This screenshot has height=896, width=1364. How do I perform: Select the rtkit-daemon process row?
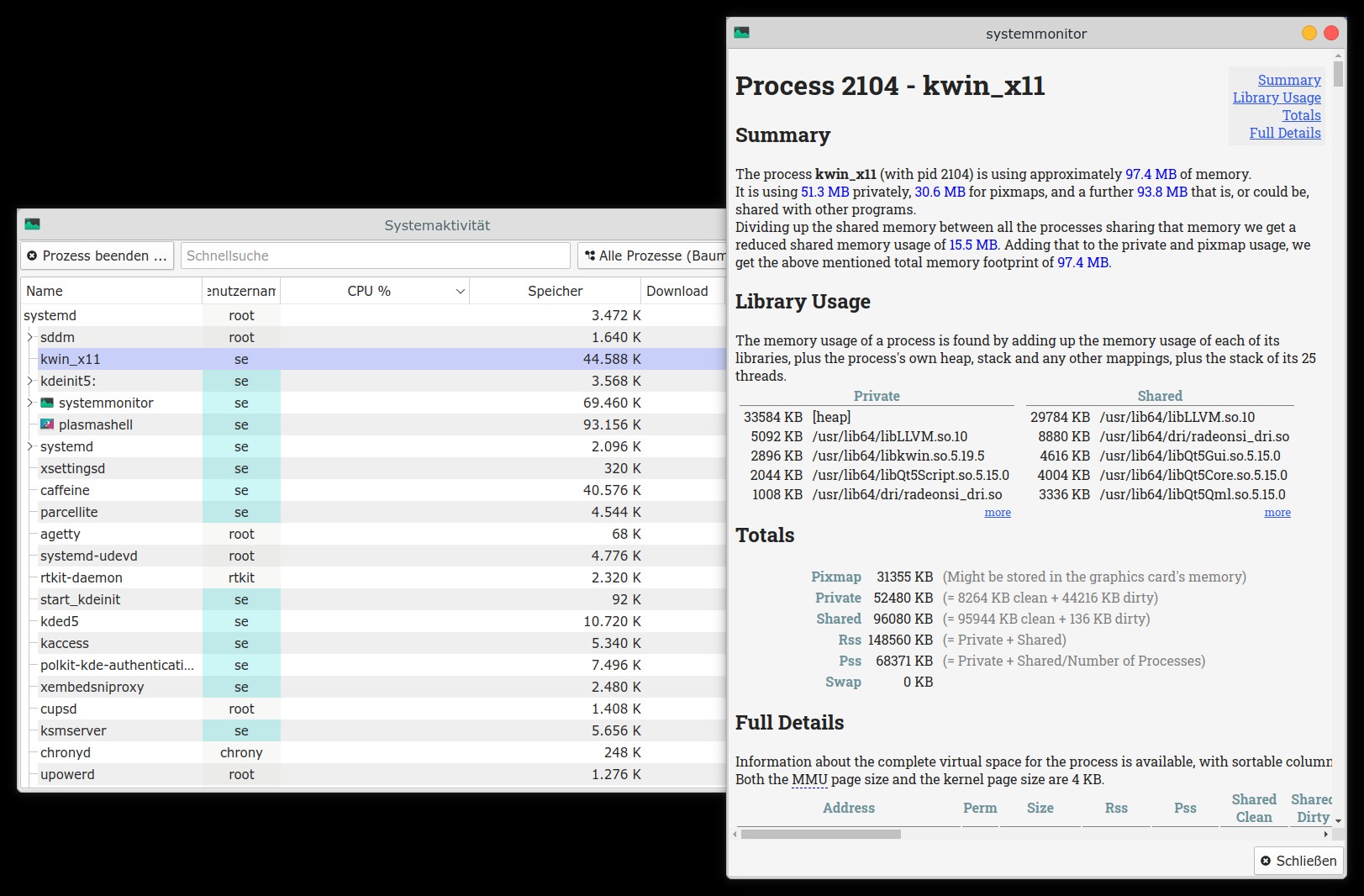point(372,577)
